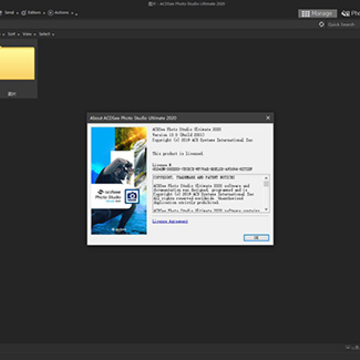Click the Editors toolbar icon
This screenshot has width=360, height=360.
pyautogui.click(x=24, y=13)
